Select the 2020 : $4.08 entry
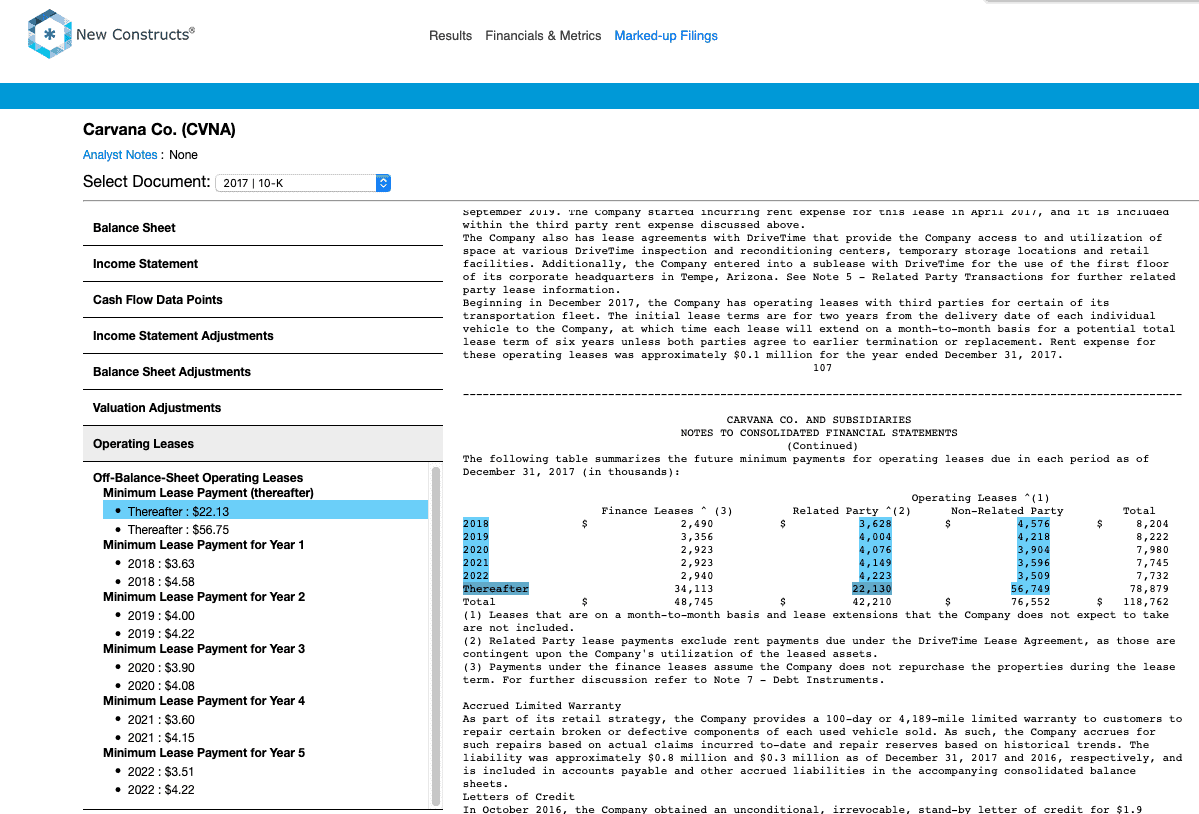 tap(161, 686)
